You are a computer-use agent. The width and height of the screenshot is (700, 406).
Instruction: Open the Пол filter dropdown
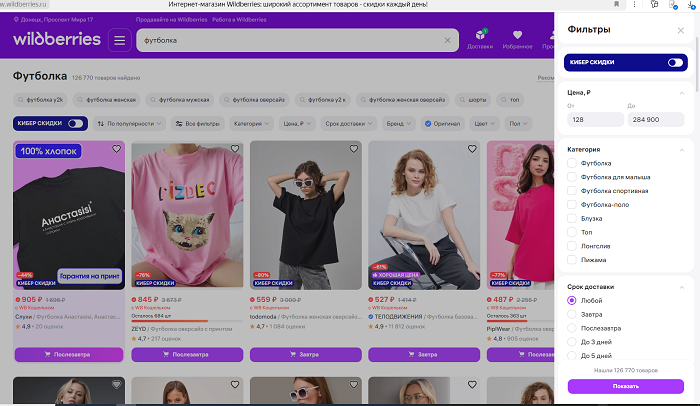(518, 124)
